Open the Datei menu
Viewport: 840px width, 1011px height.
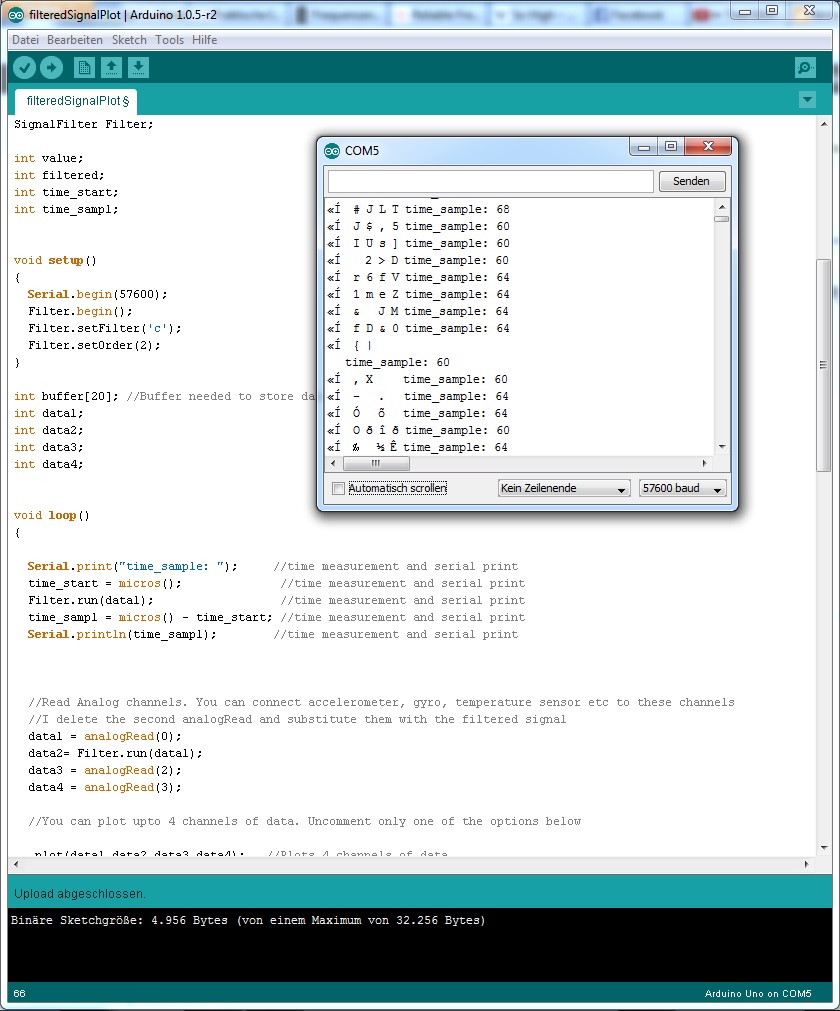pos(23,39)
